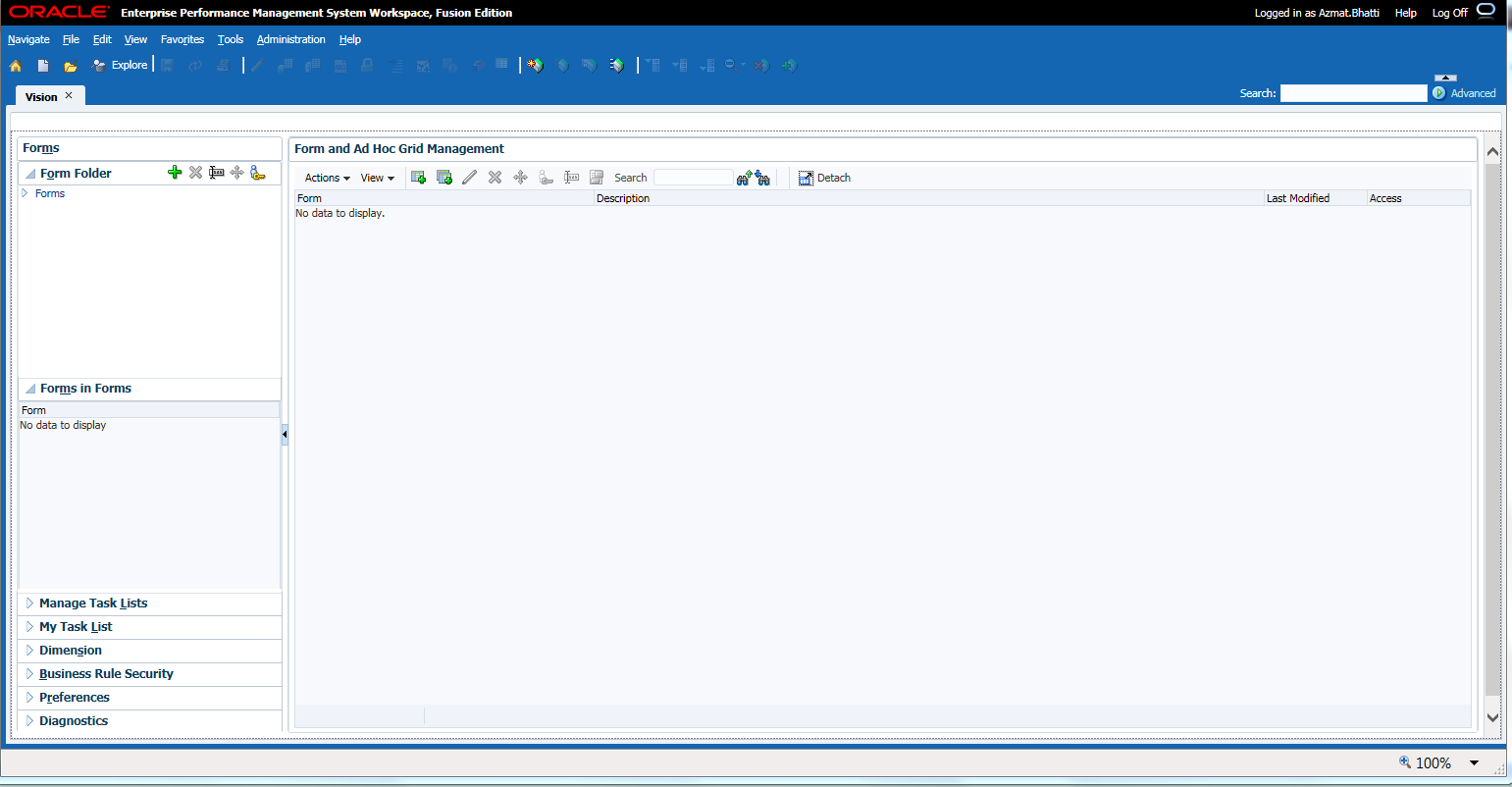Expand the Business Rule Security panel
1512x787 pixels.
(x=30, y=673)
